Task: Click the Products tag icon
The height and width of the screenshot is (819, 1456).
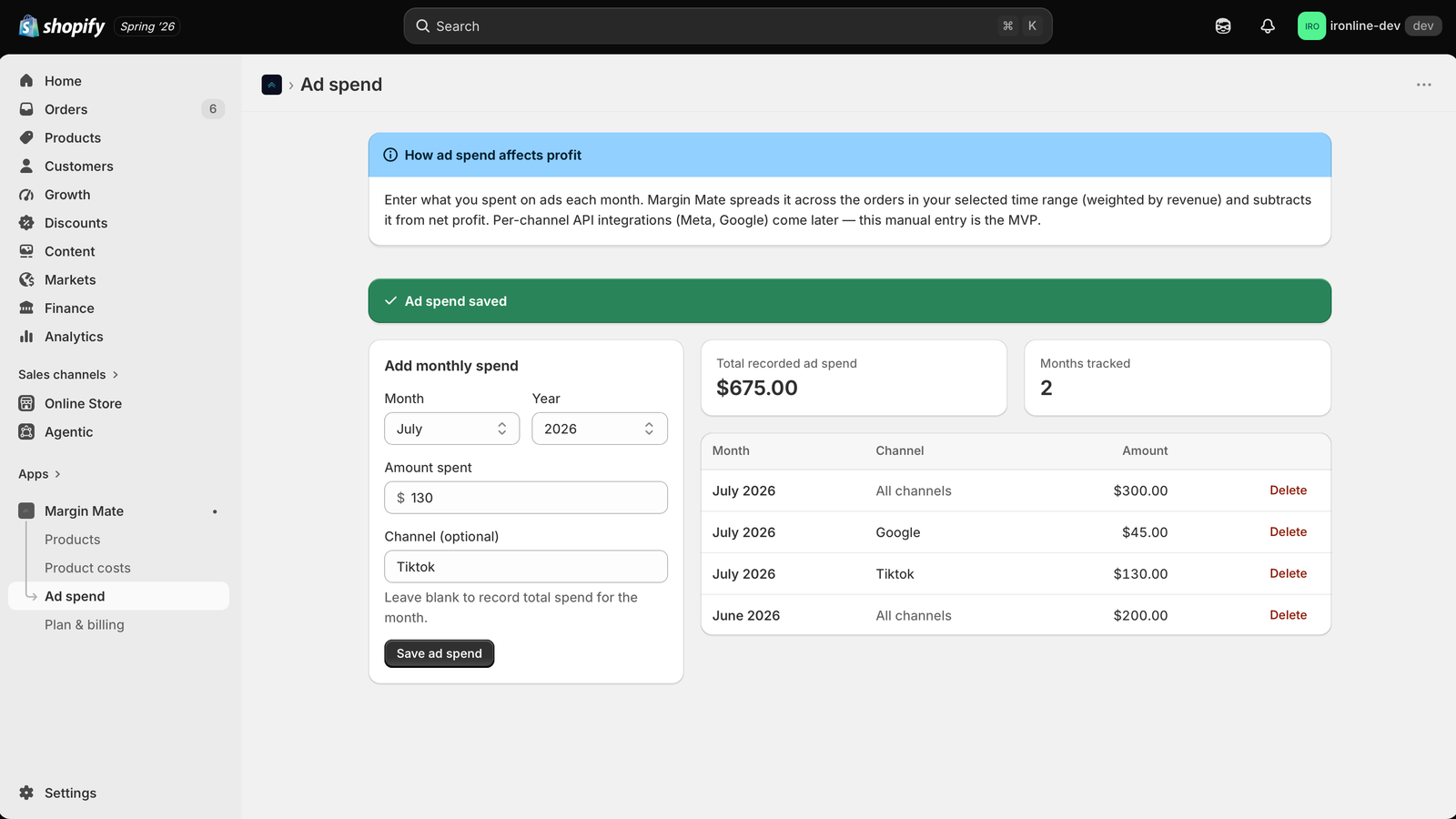Action: (x=26, y=137)
